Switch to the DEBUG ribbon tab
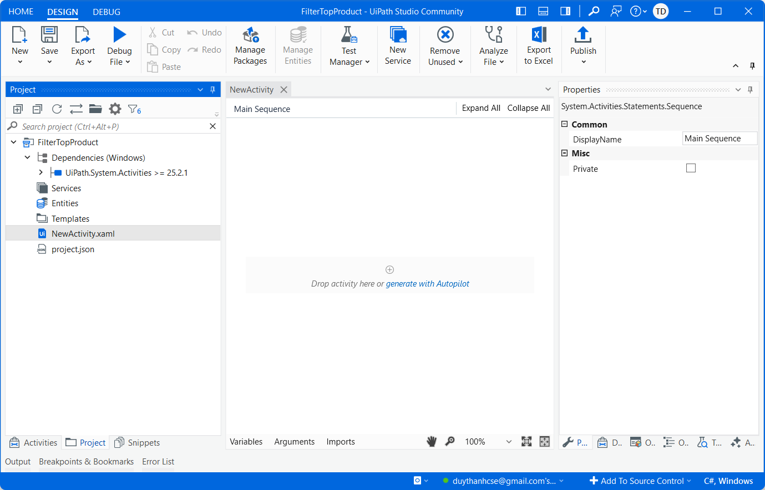765x490 pixels. (x=106, y=12)
